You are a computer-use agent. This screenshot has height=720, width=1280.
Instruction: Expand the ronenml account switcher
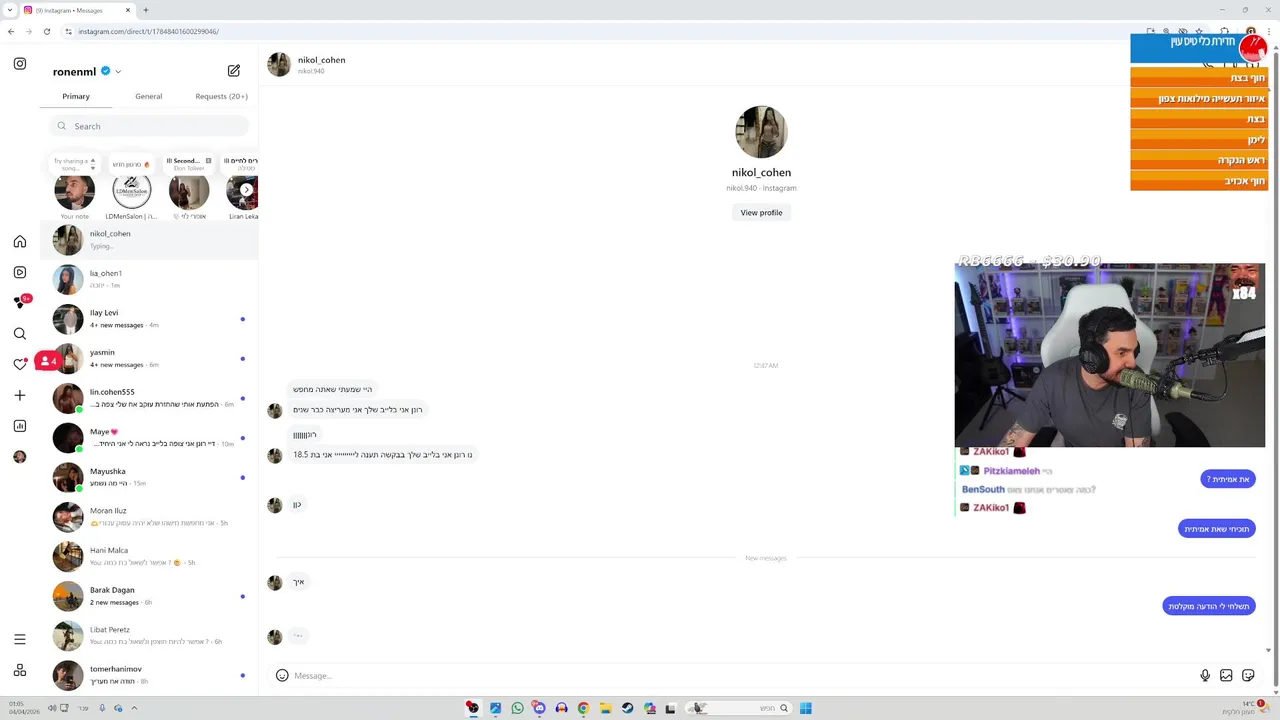pyautogui.click(x=118, y=72)
